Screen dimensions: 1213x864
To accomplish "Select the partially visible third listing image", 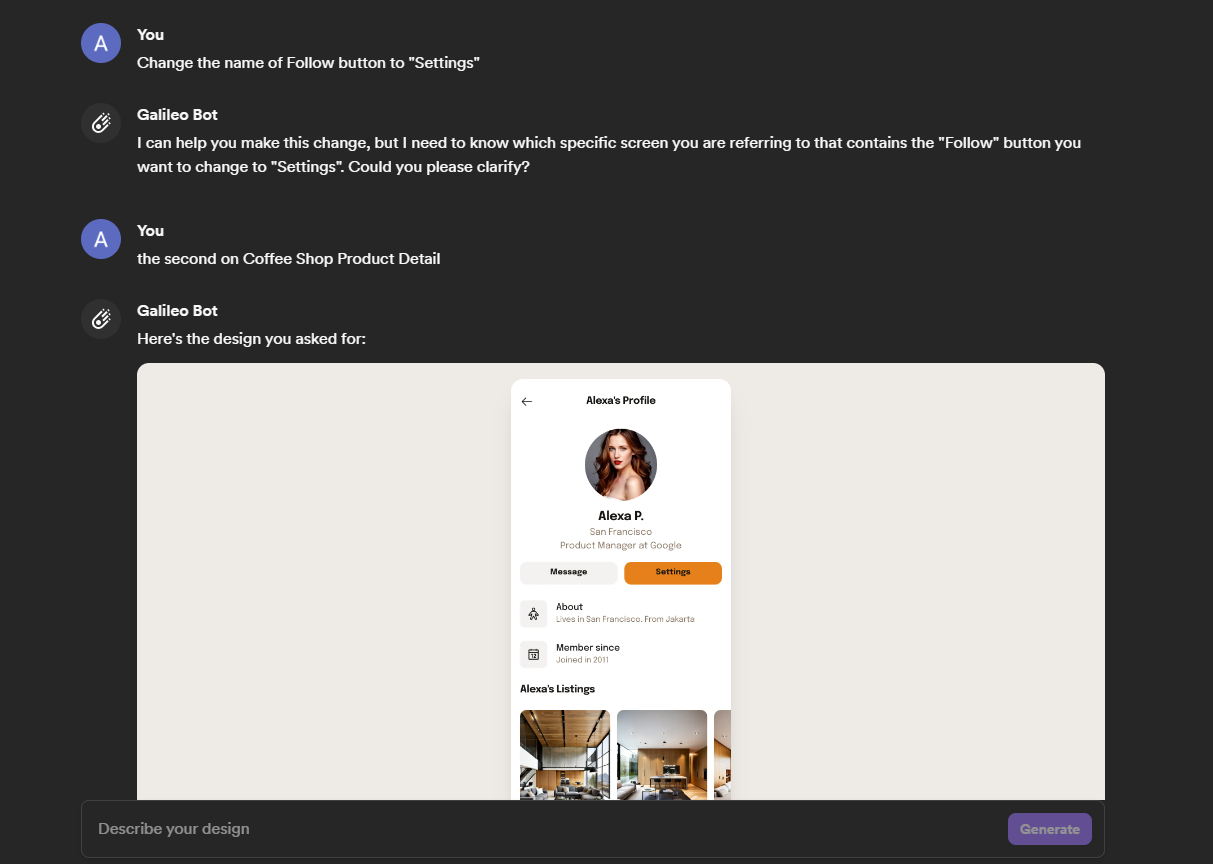I will (x=722, y=754).
